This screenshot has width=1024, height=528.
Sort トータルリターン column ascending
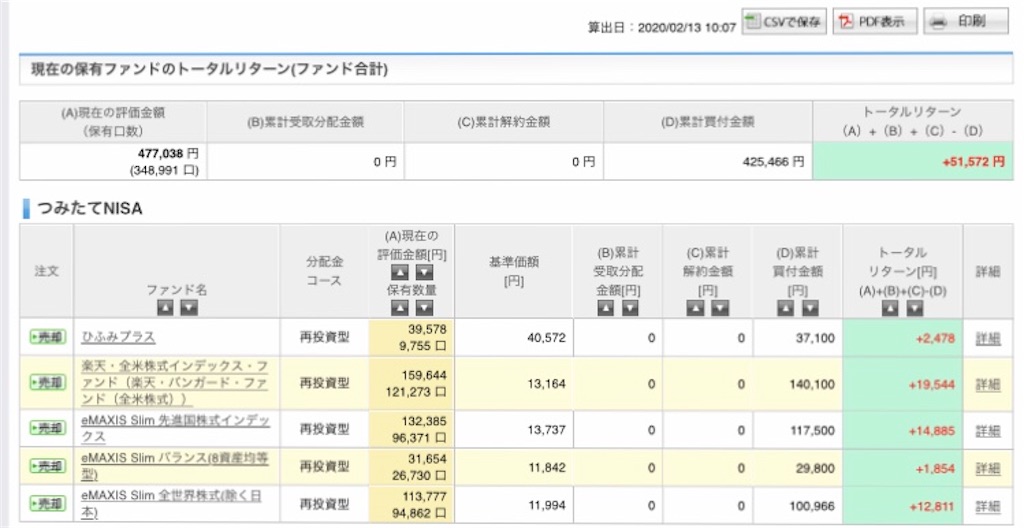tap(890, 308)
